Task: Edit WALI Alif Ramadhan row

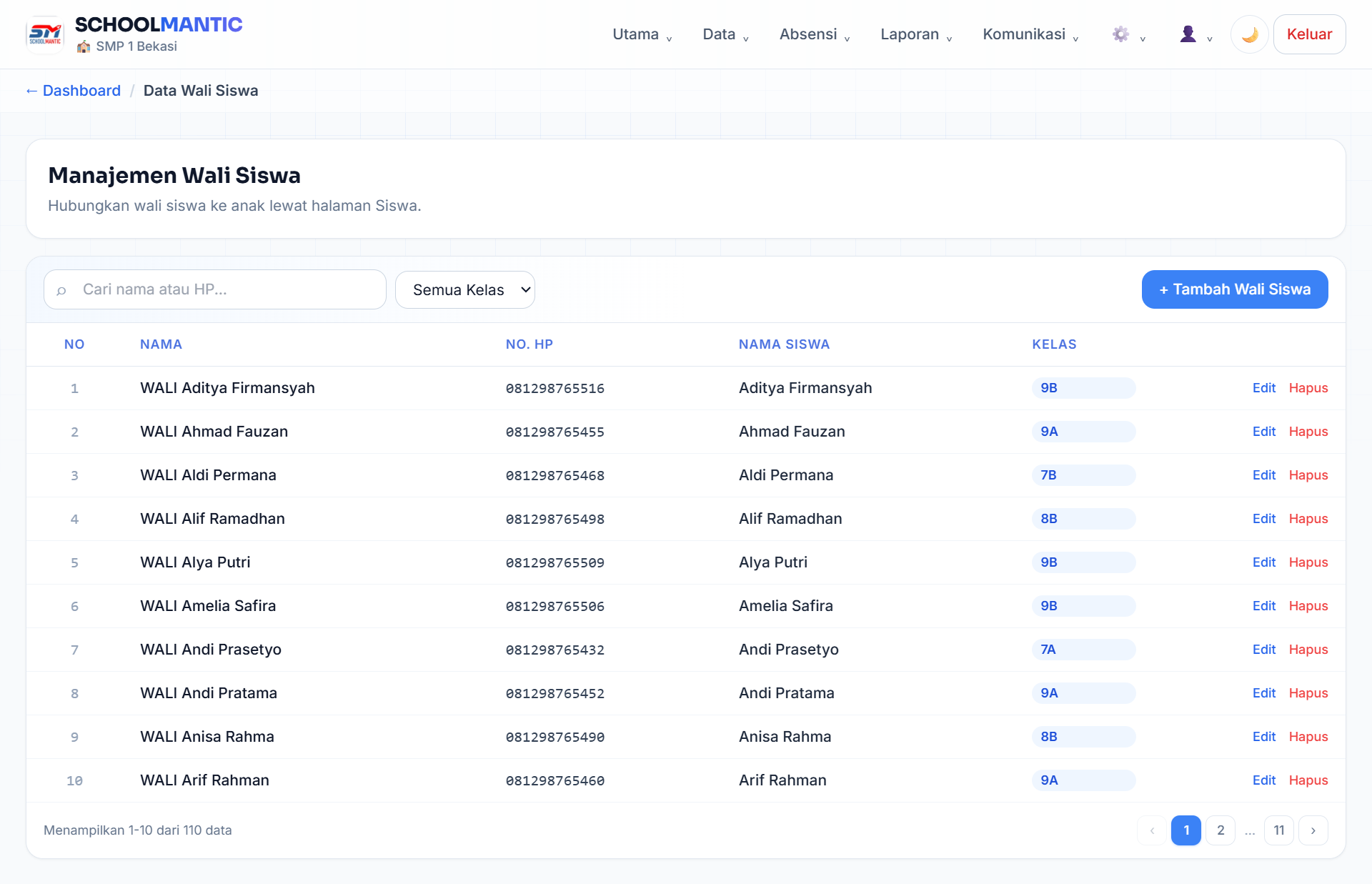Action: [x=1263, y=519]
